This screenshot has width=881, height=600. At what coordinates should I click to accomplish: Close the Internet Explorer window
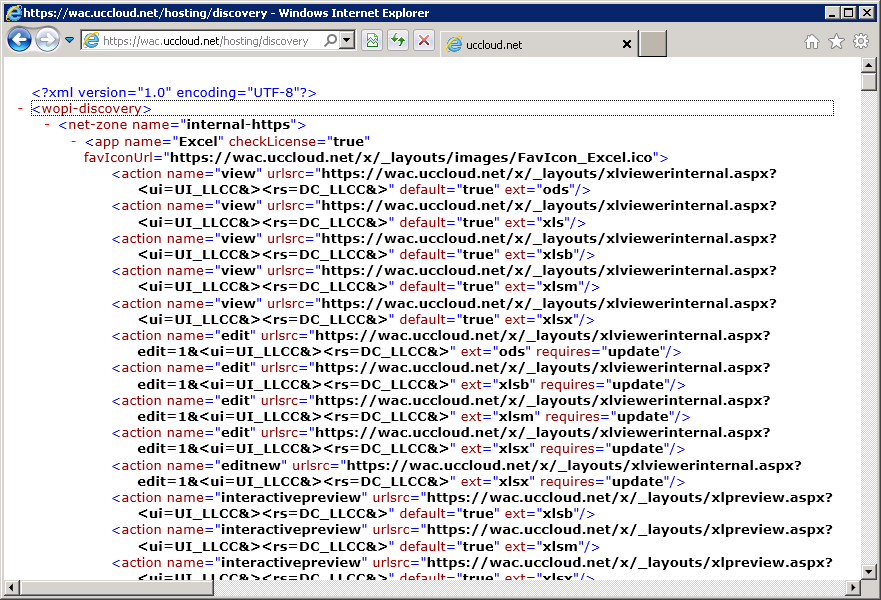pyautogui.click(x=867, y=12)
